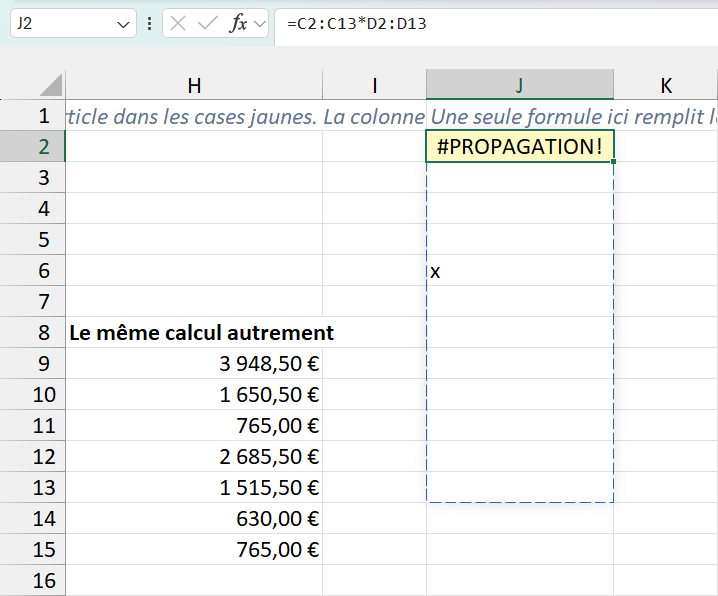Select row 4 header
Screen dimensions: 718x596
pos(33,209)
